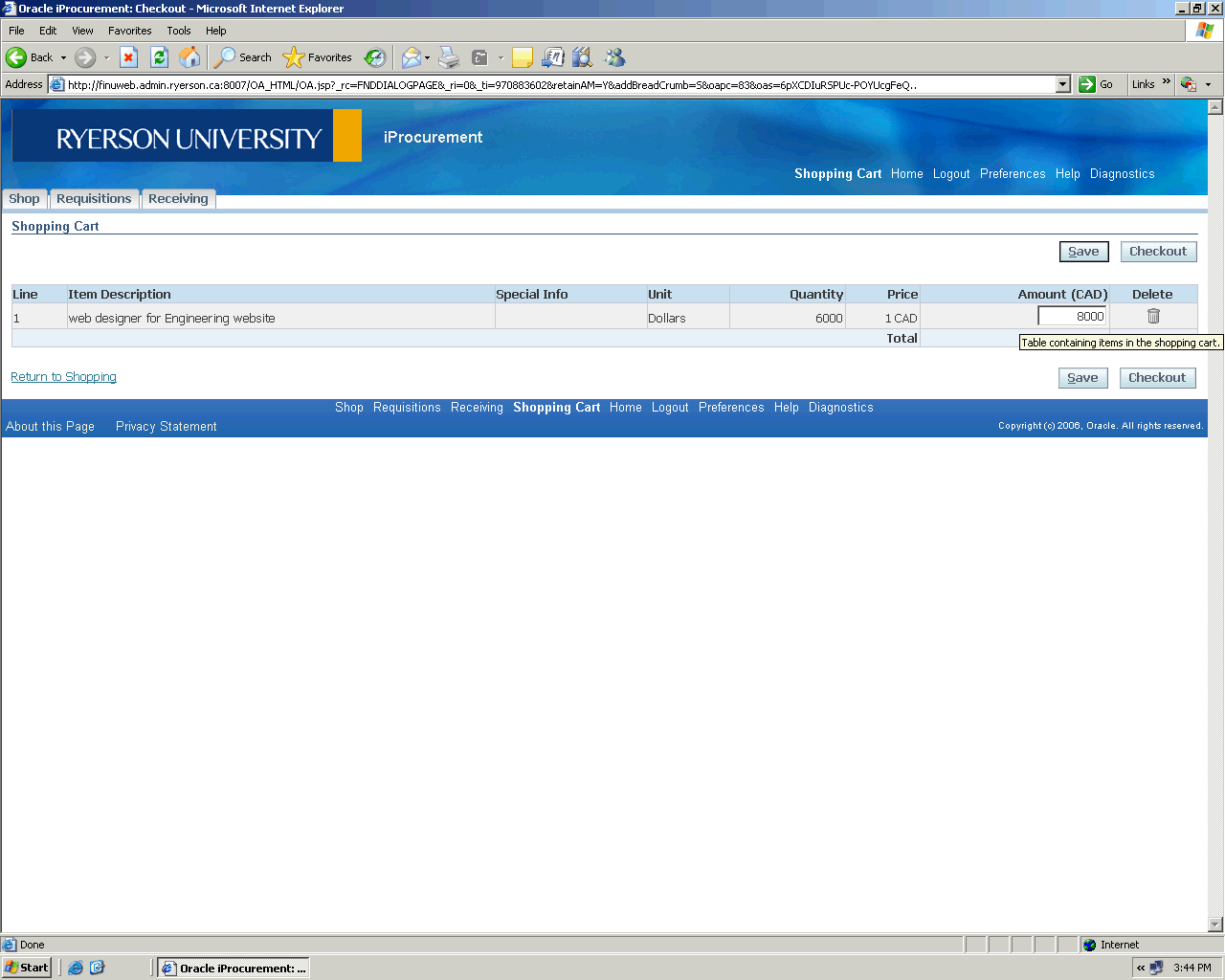Expand the Mail button dropdown arrow

(x=427, y=57)
